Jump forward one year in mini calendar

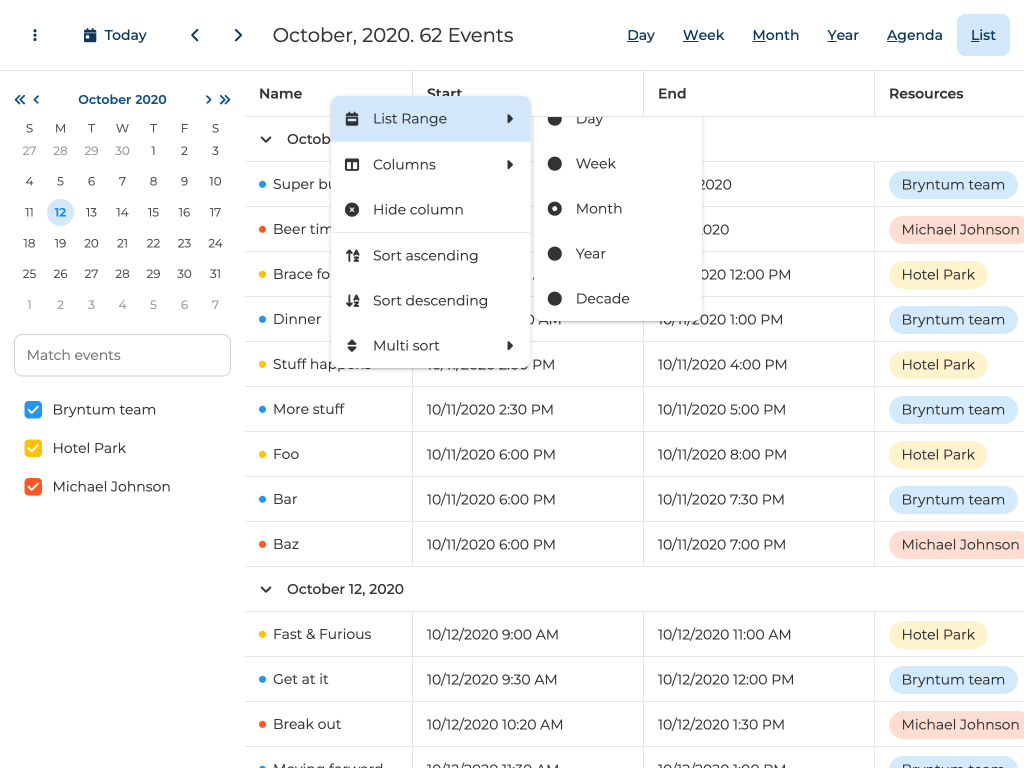pyautogui.click(x=225, y=99)
